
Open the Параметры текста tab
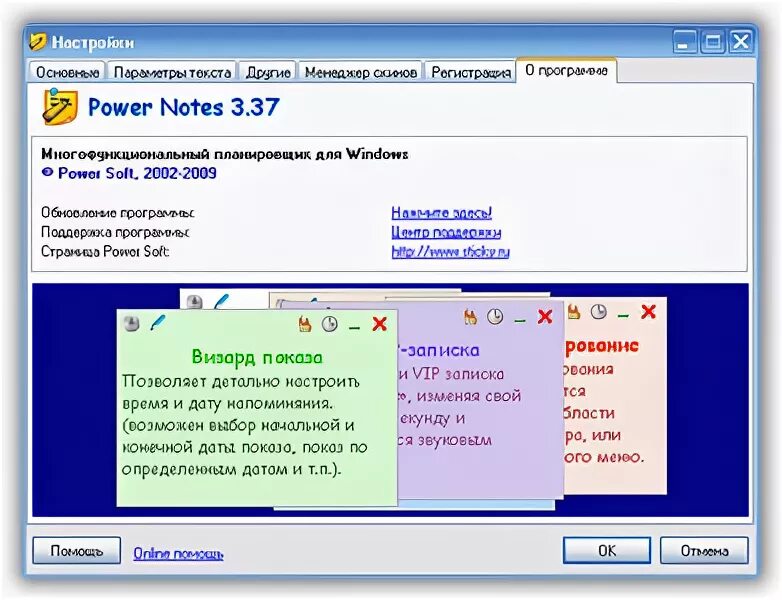click(172, 72)
